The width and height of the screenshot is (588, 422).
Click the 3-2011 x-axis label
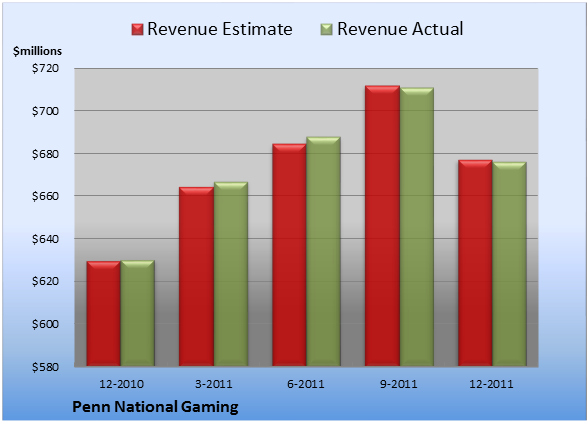pyautogui.click(x=214, y=384)
